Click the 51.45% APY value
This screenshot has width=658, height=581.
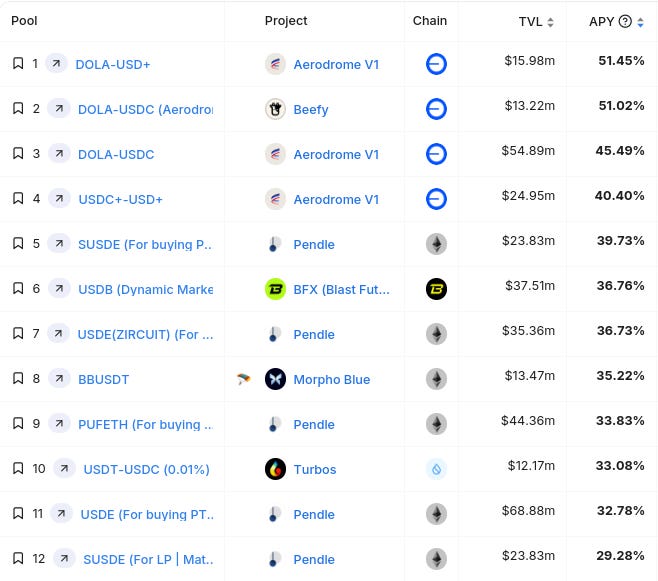click(x=621, y=61)
